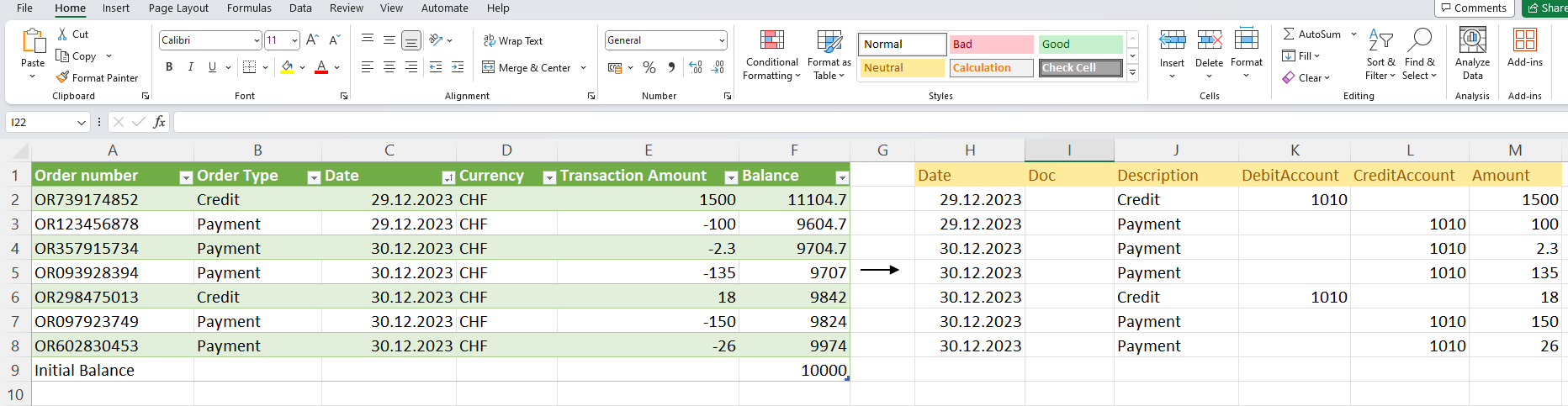The image size is (1568, 406).
Task: Click the Percent Style icon
Action: 649,67
